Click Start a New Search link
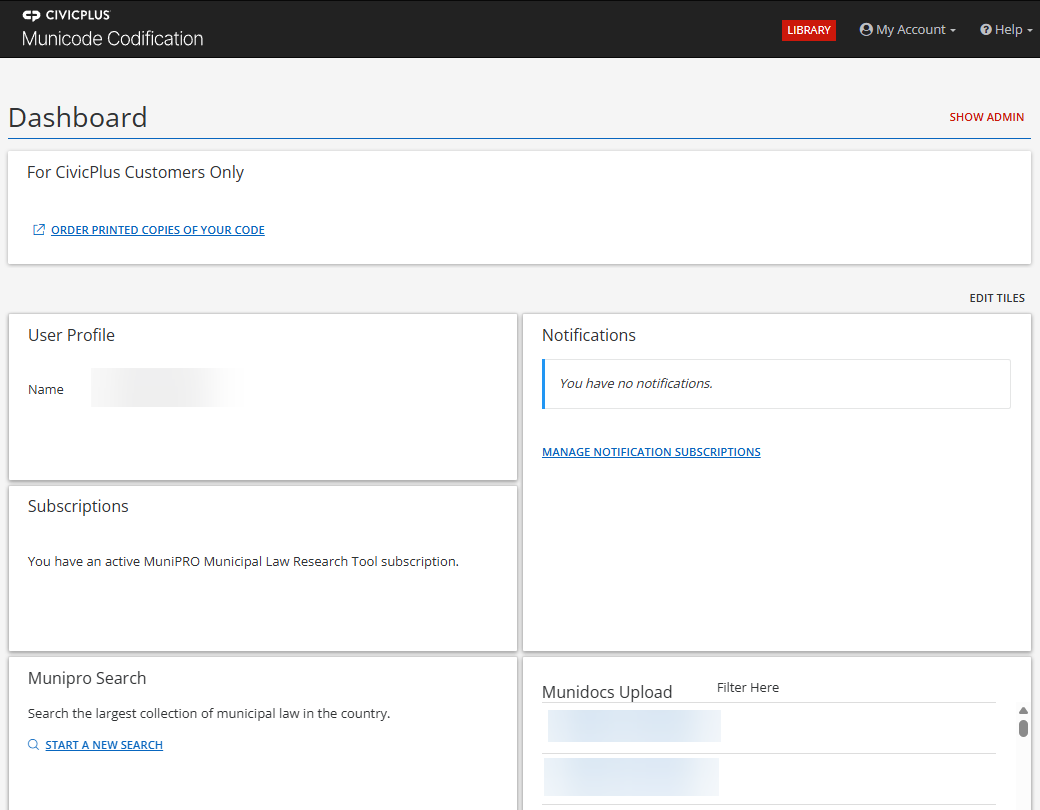Screen dimensions: 1040x810 pyautogui.click(x=104, y=745)
